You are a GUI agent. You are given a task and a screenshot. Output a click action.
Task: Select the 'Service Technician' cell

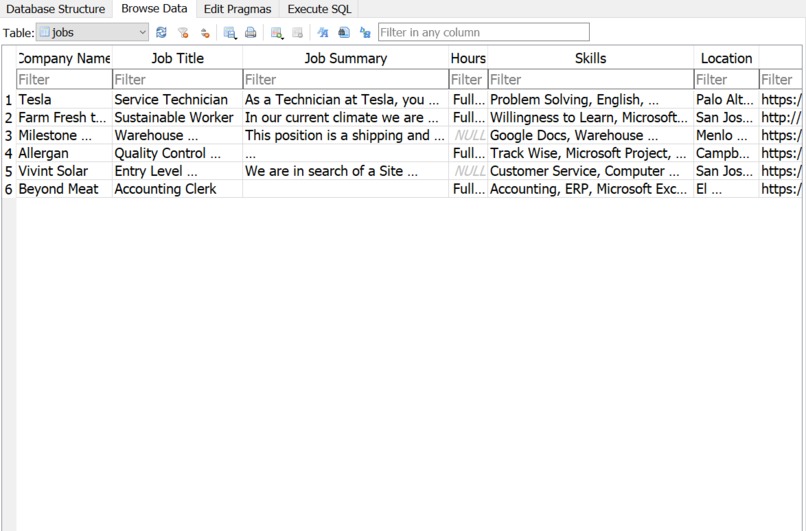(177, 100)
